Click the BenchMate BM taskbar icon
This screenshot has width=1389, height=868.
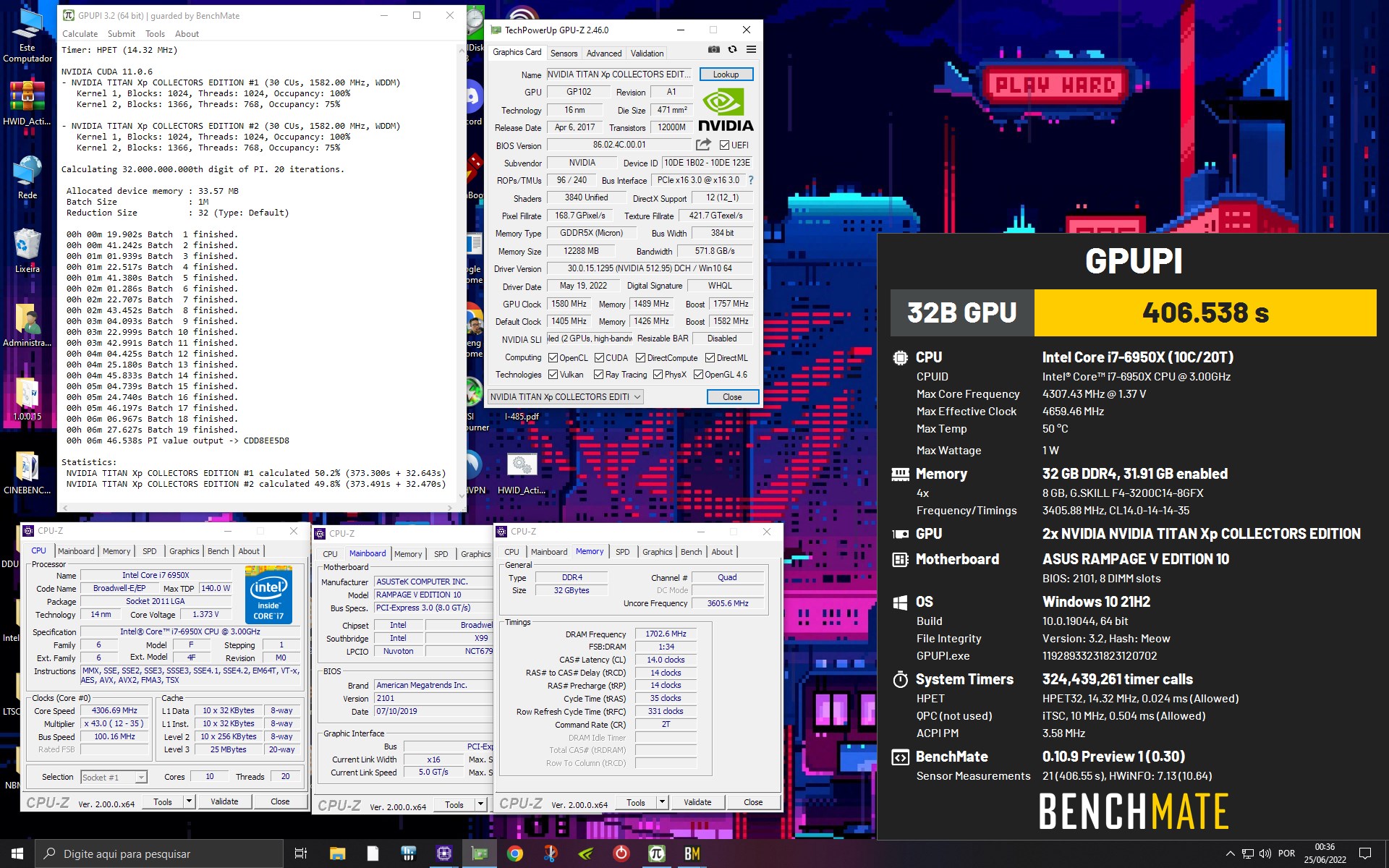692,854
